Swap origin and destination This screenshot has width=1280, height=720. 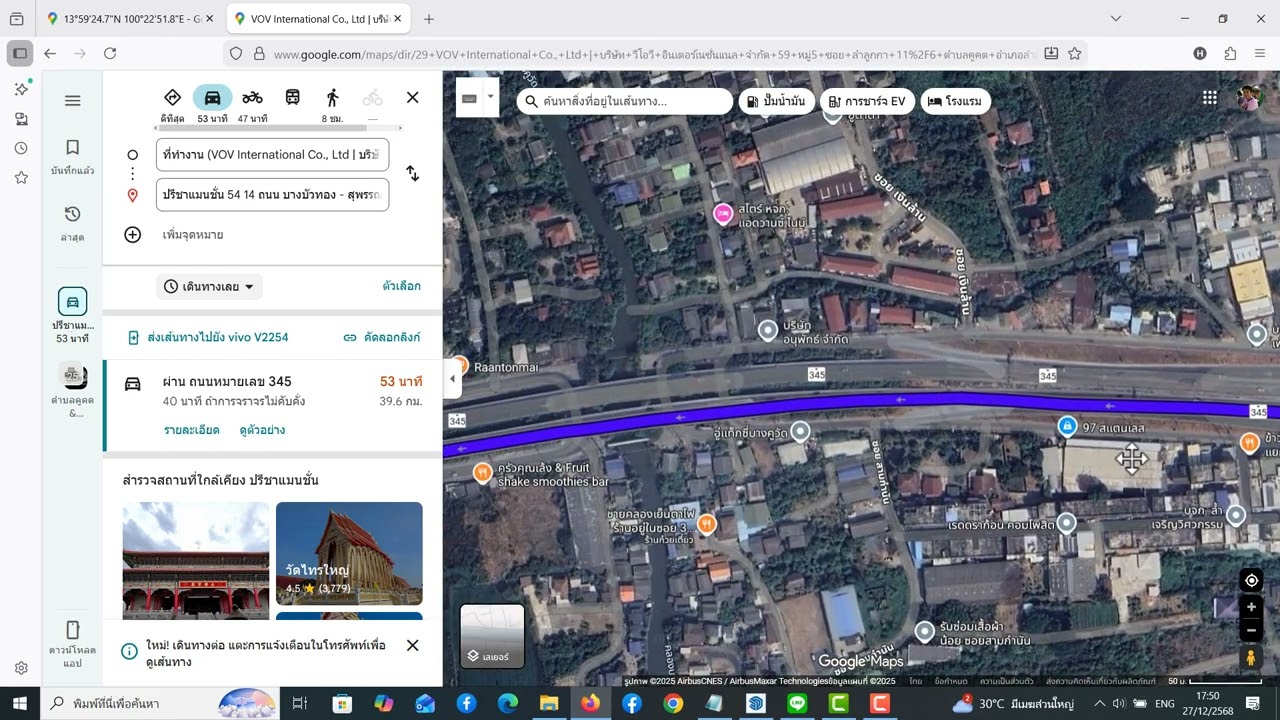(412, 174)
